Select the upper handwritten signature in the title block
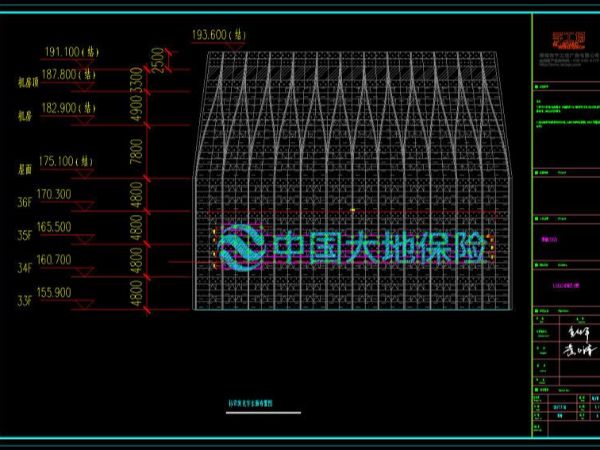Image resolution: width=600 pixels, height=450 pixels. (579, 333)
